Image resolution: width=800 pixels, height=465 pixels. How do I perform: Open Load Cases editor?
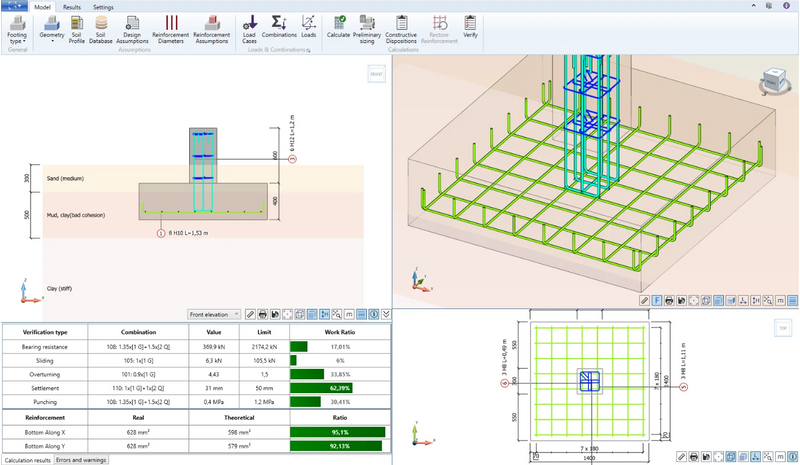coord(249,30)
